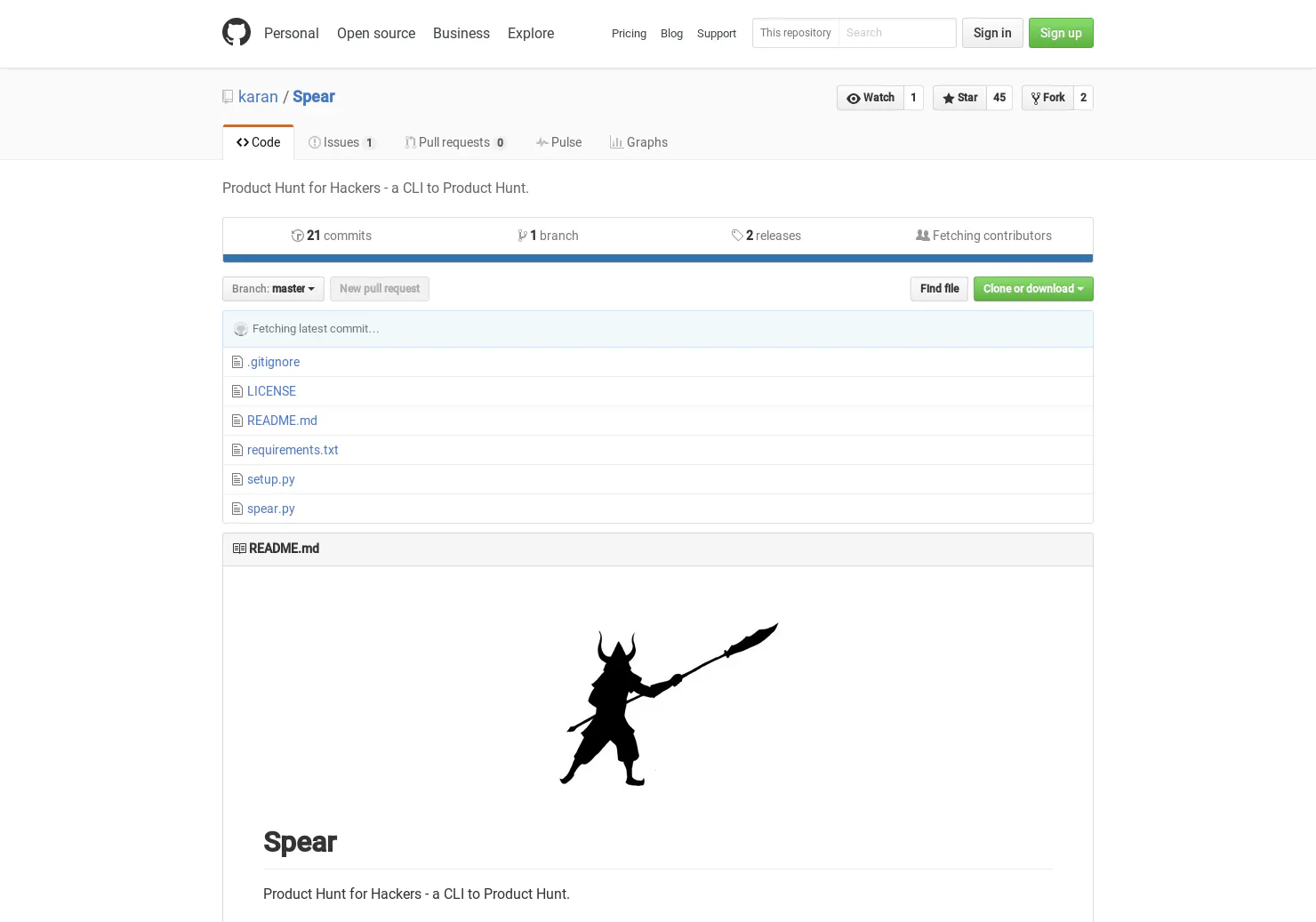Click the file icon beside .gitignore
Screen dimensions: 1316x922
pos(237,362)
